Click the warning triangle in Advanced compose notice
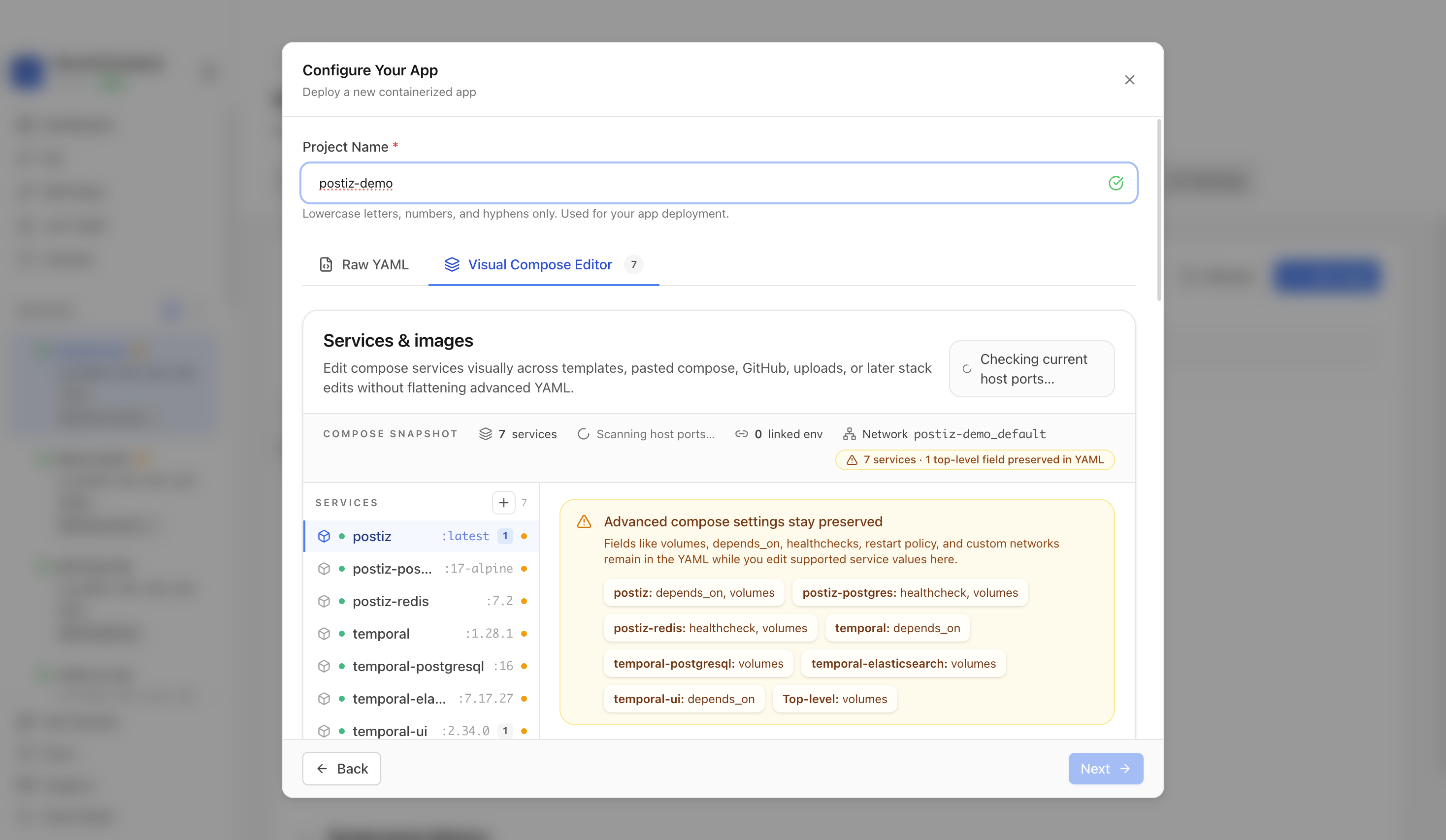Viewport: 1446px width, 840px height. [x=584, y=521]
